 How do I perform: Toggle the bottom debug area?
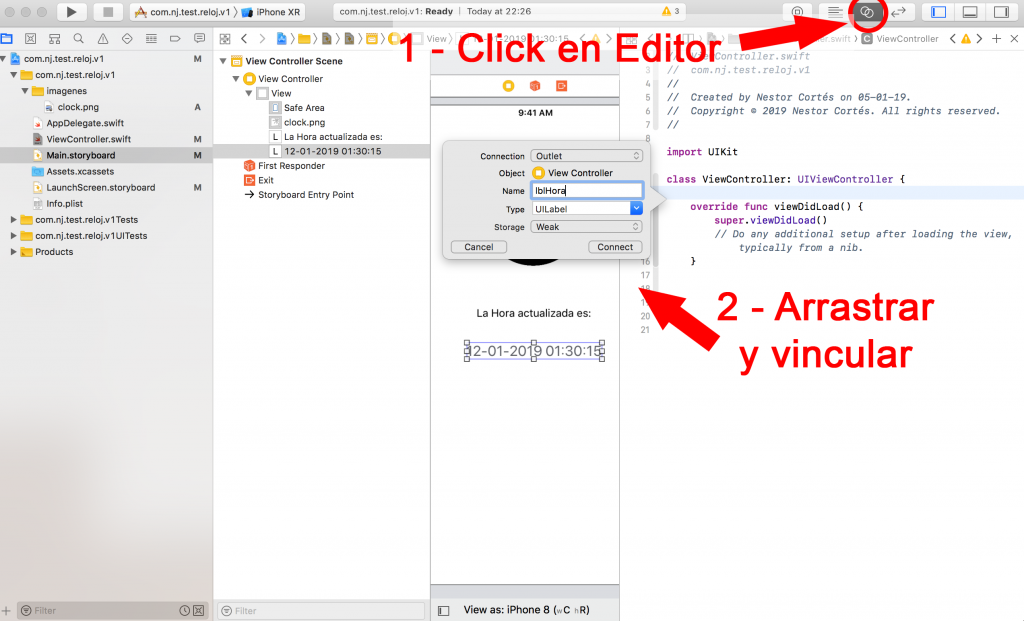[969, 12]
